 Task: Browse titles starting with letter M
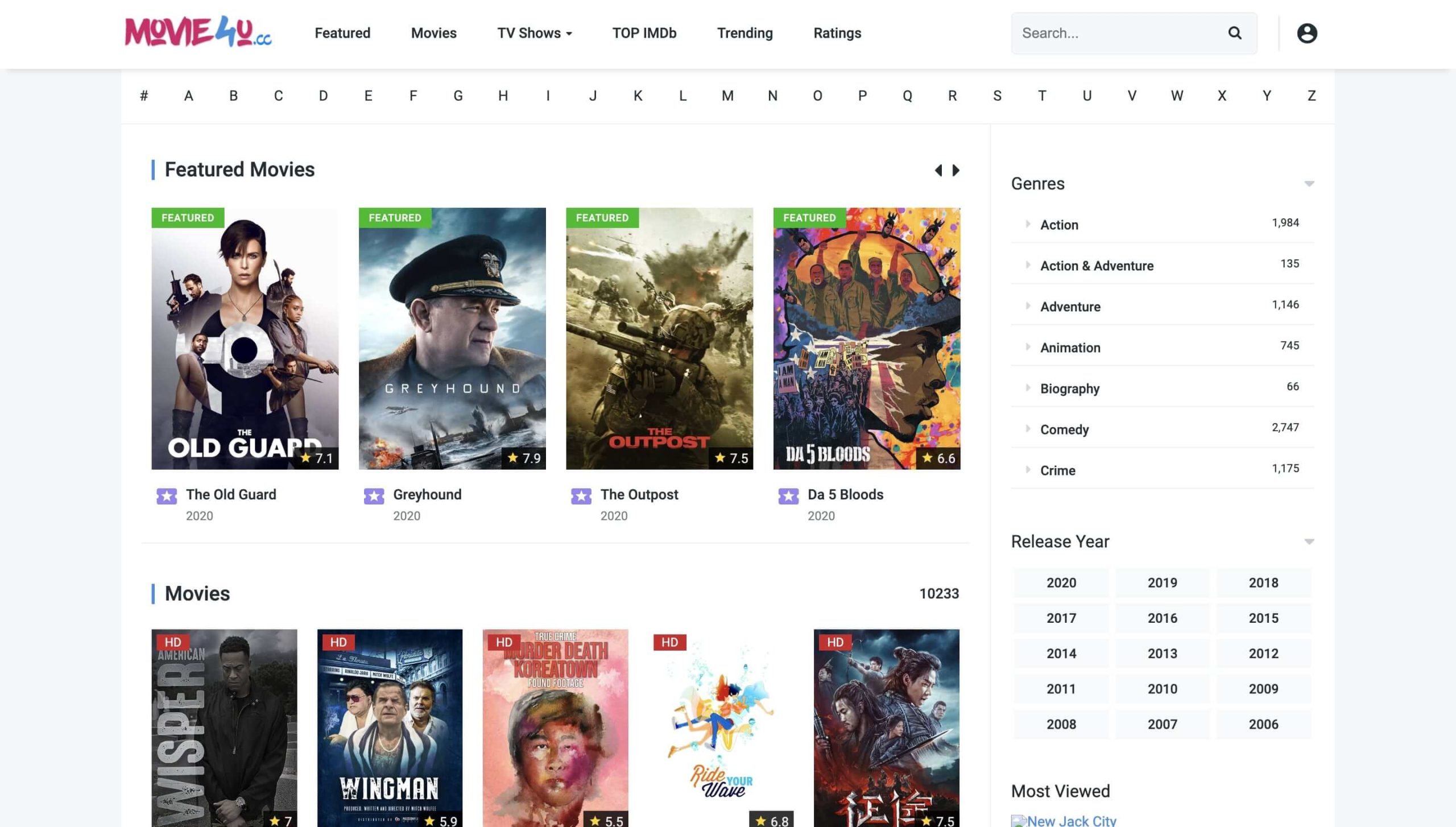727,96
